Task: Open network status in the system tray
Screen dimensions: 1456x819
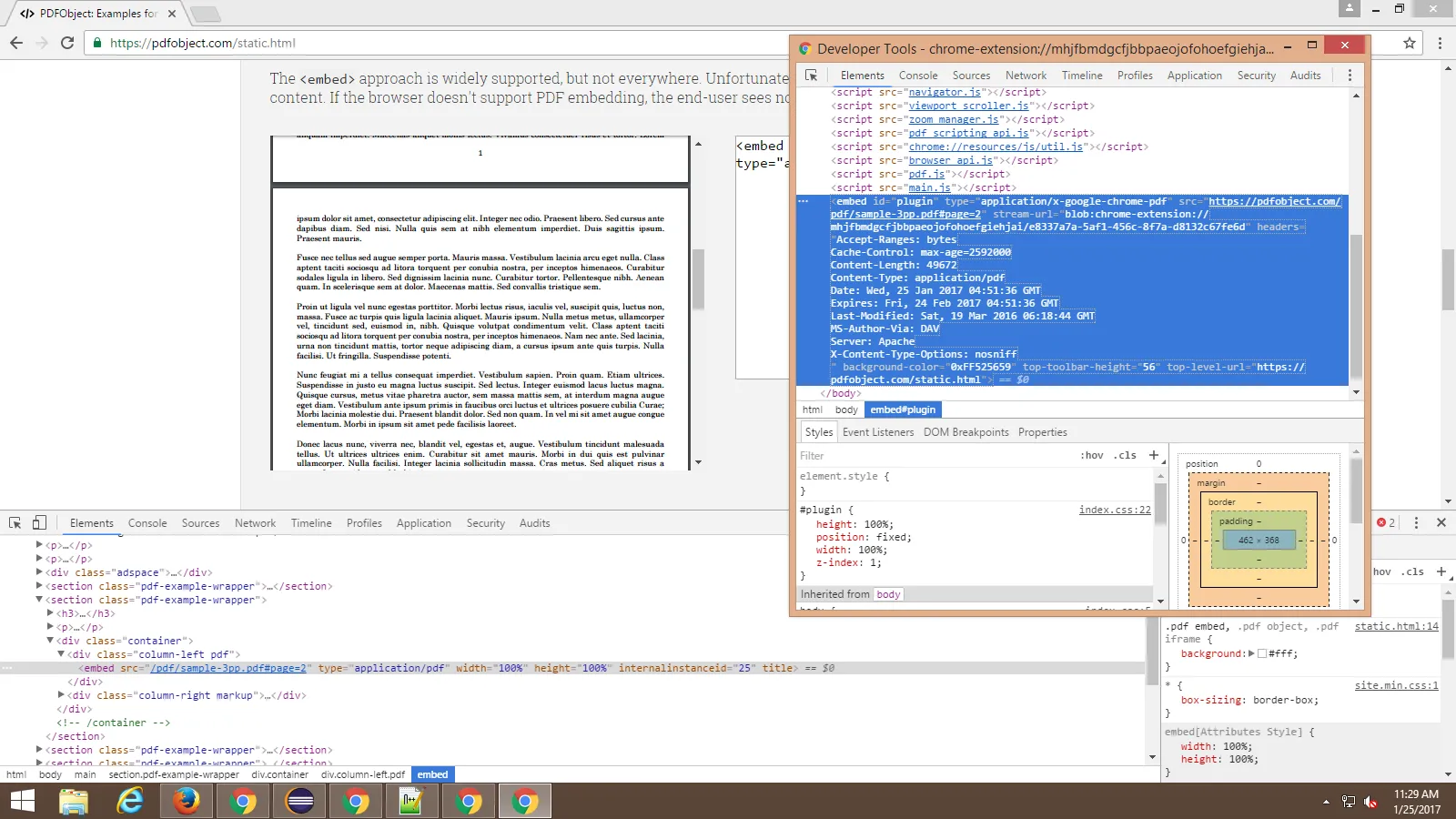Action: 1349,802
